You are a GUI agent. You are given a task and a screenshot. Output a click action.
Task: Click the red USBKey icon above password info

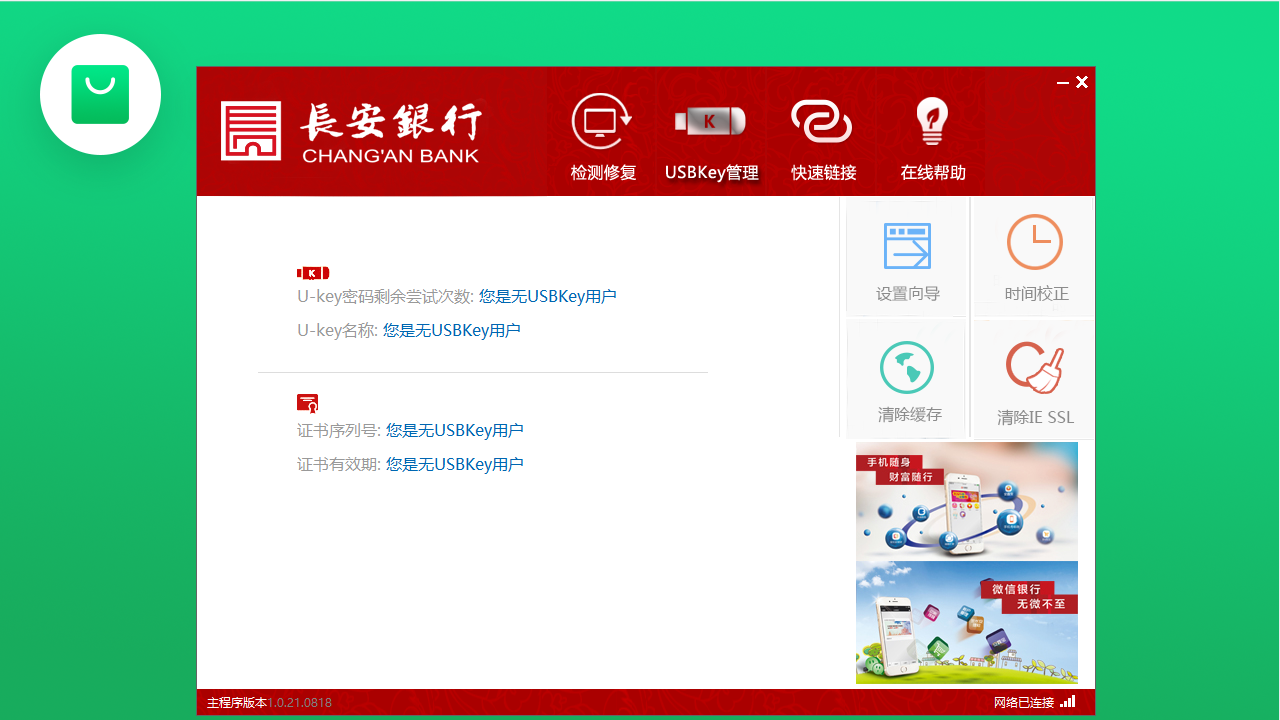pyautogui.click(x=312, y=272)
